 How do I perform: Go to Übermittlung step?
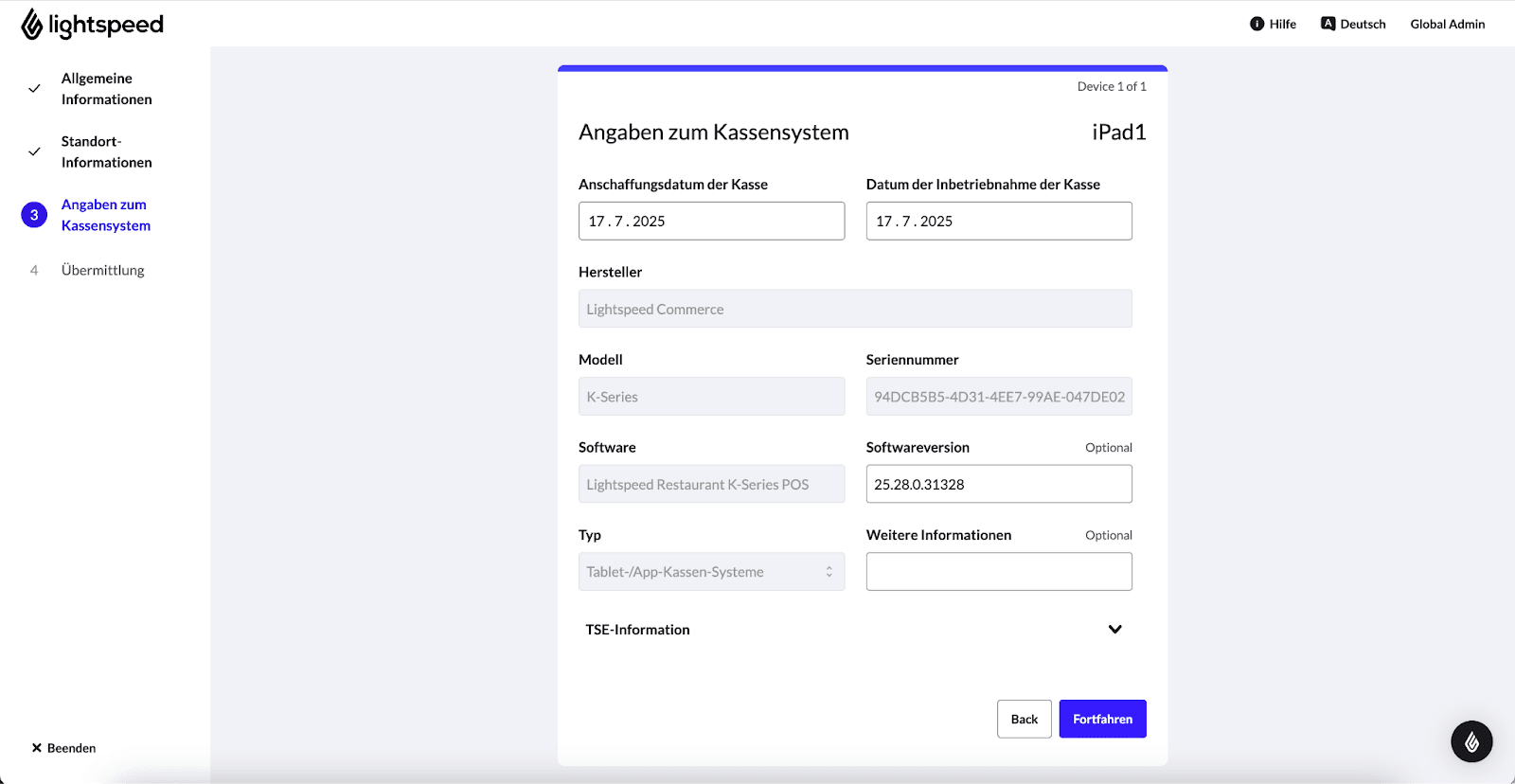pyautogui.click(x=102, y=270)
